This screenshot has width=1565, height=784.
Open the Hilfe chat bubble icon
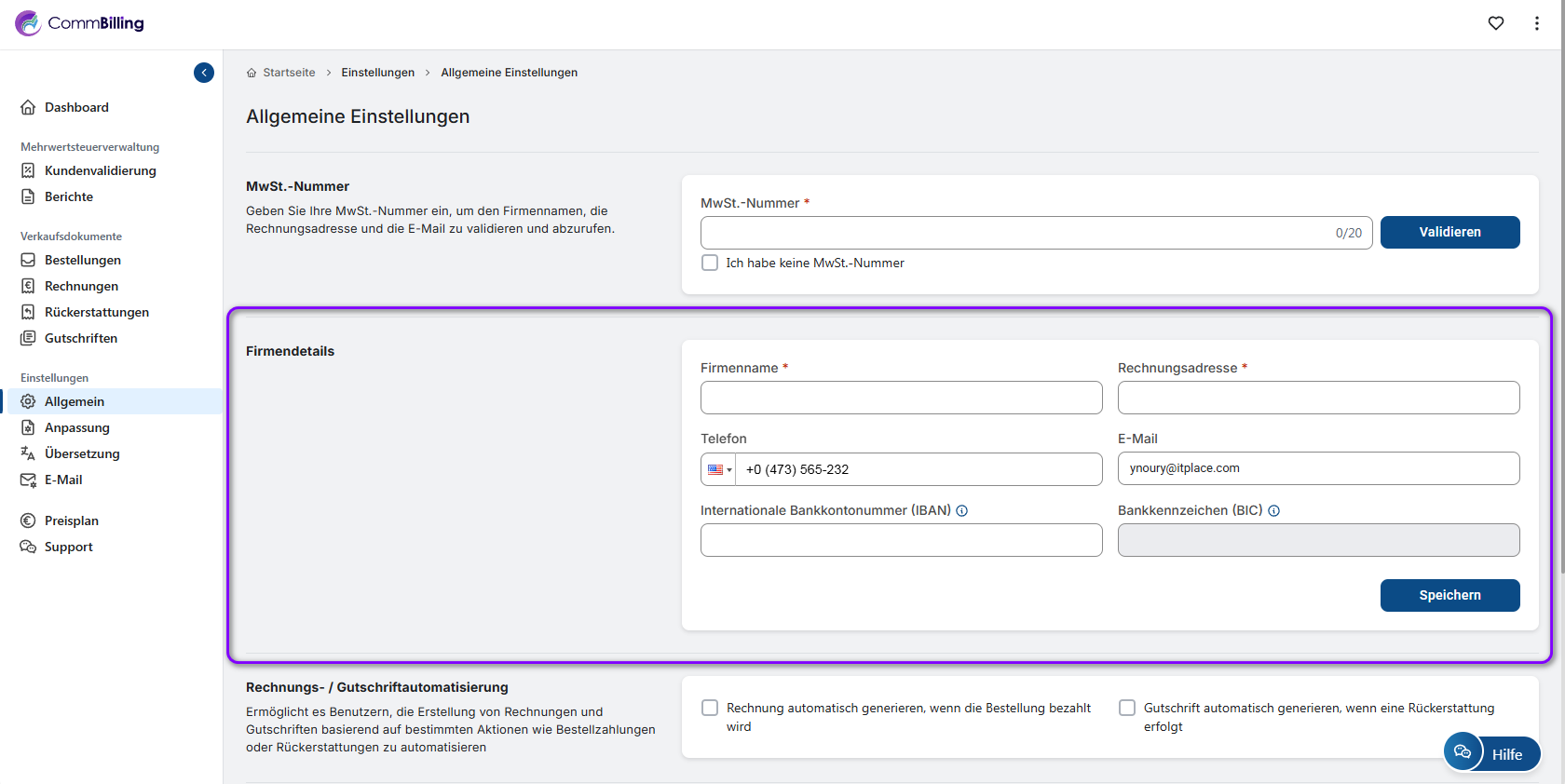(x=1463, y=751)
